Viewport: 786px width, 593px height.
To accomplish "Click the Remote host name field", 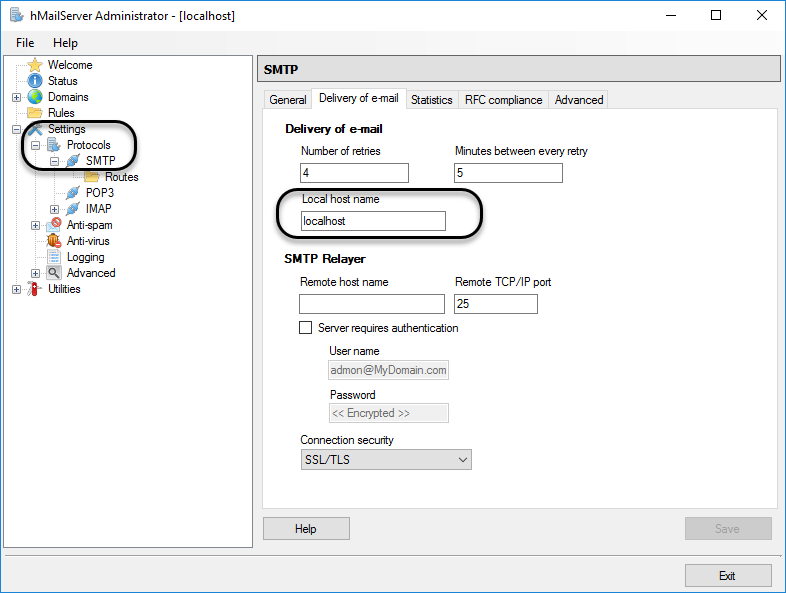I will pos(372,304).
